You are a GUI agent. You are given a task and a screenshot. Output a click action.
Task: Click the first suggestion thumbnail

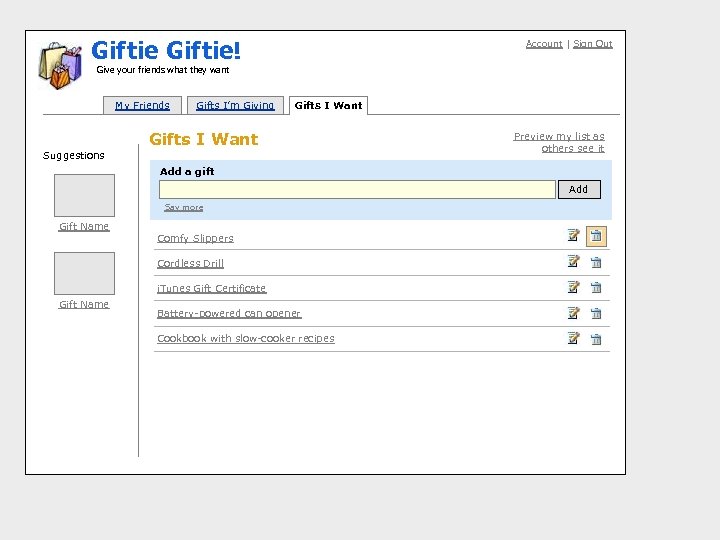tap(84, 195)
